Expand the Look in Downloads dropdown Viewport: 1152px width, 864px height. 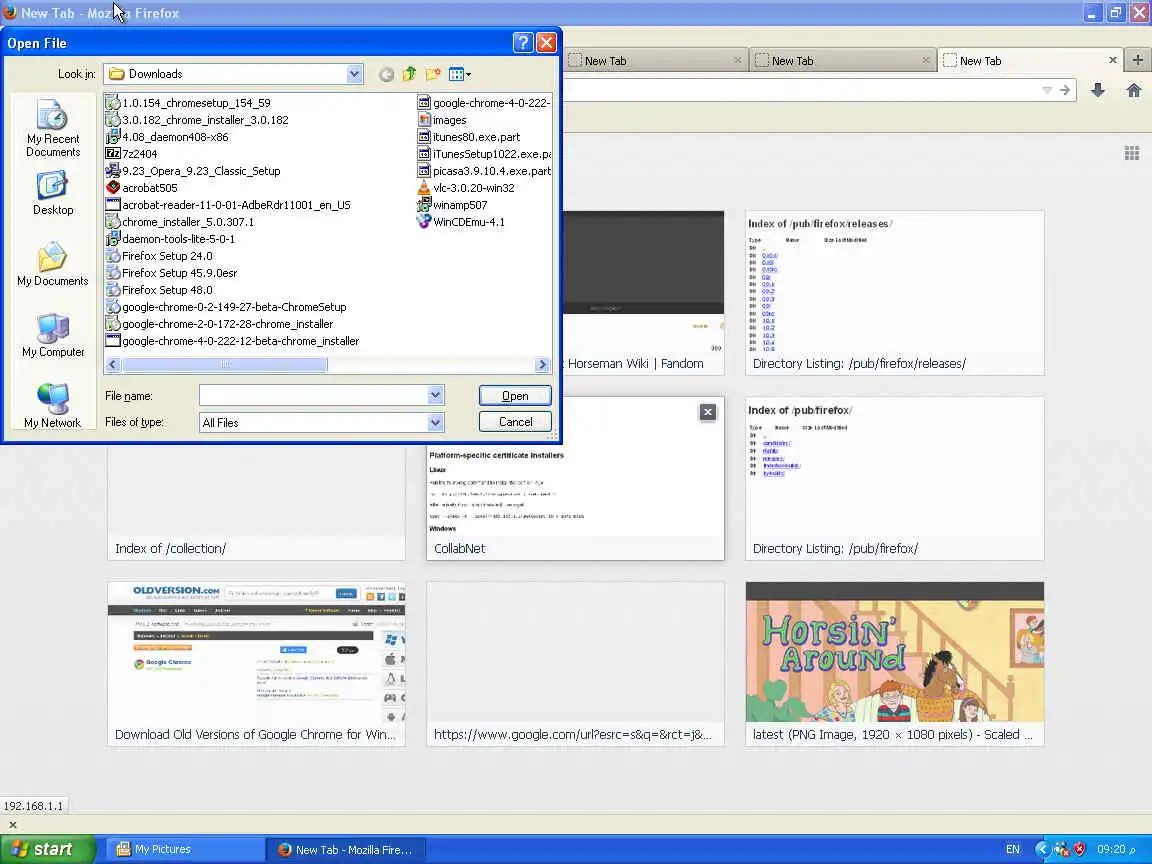point(354,73)
